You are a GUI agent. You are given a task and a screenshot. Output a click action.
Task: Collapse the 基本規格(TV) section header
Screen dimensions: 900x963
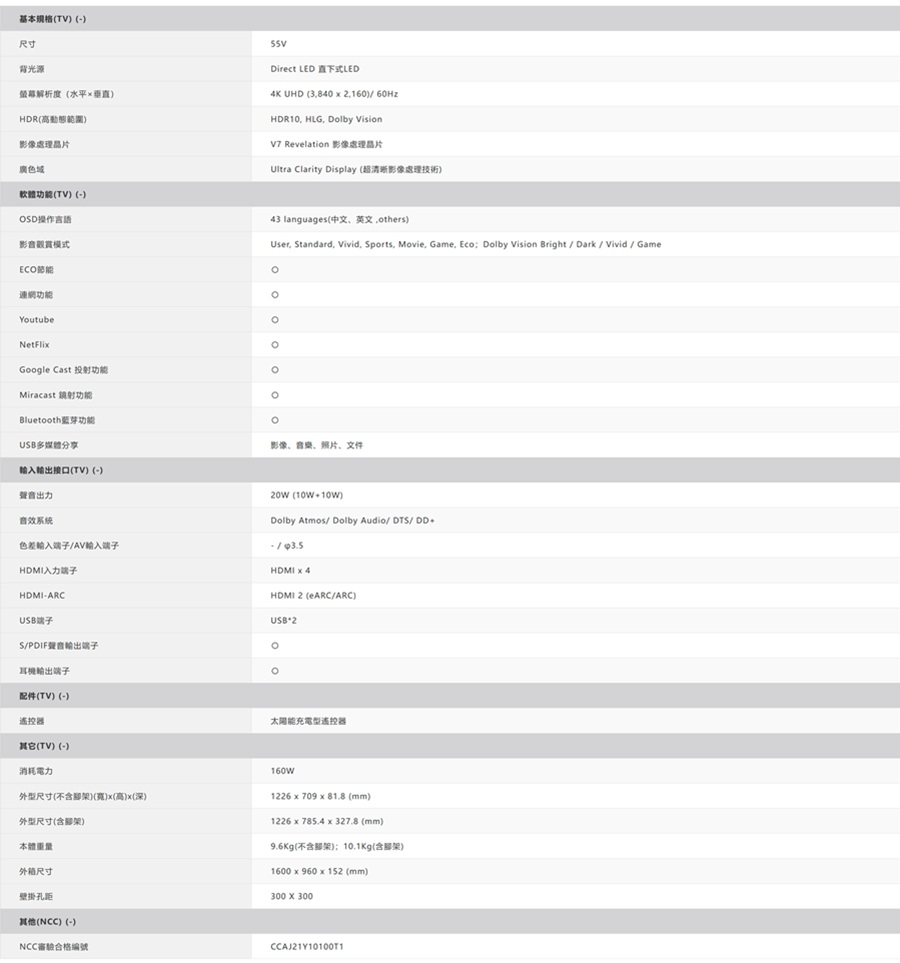click(450, 19)
